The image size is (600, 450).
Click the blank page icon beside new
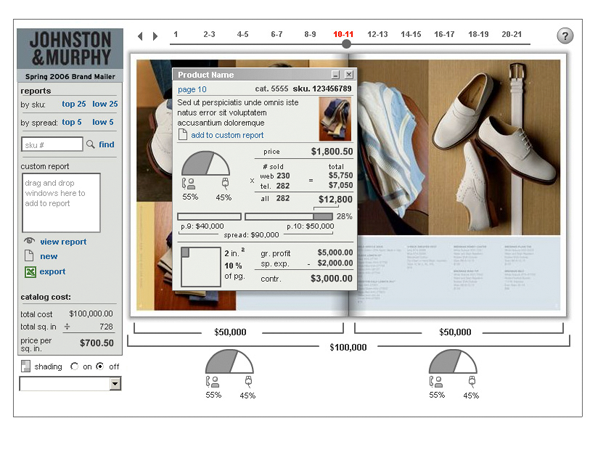tap(29, 256)
